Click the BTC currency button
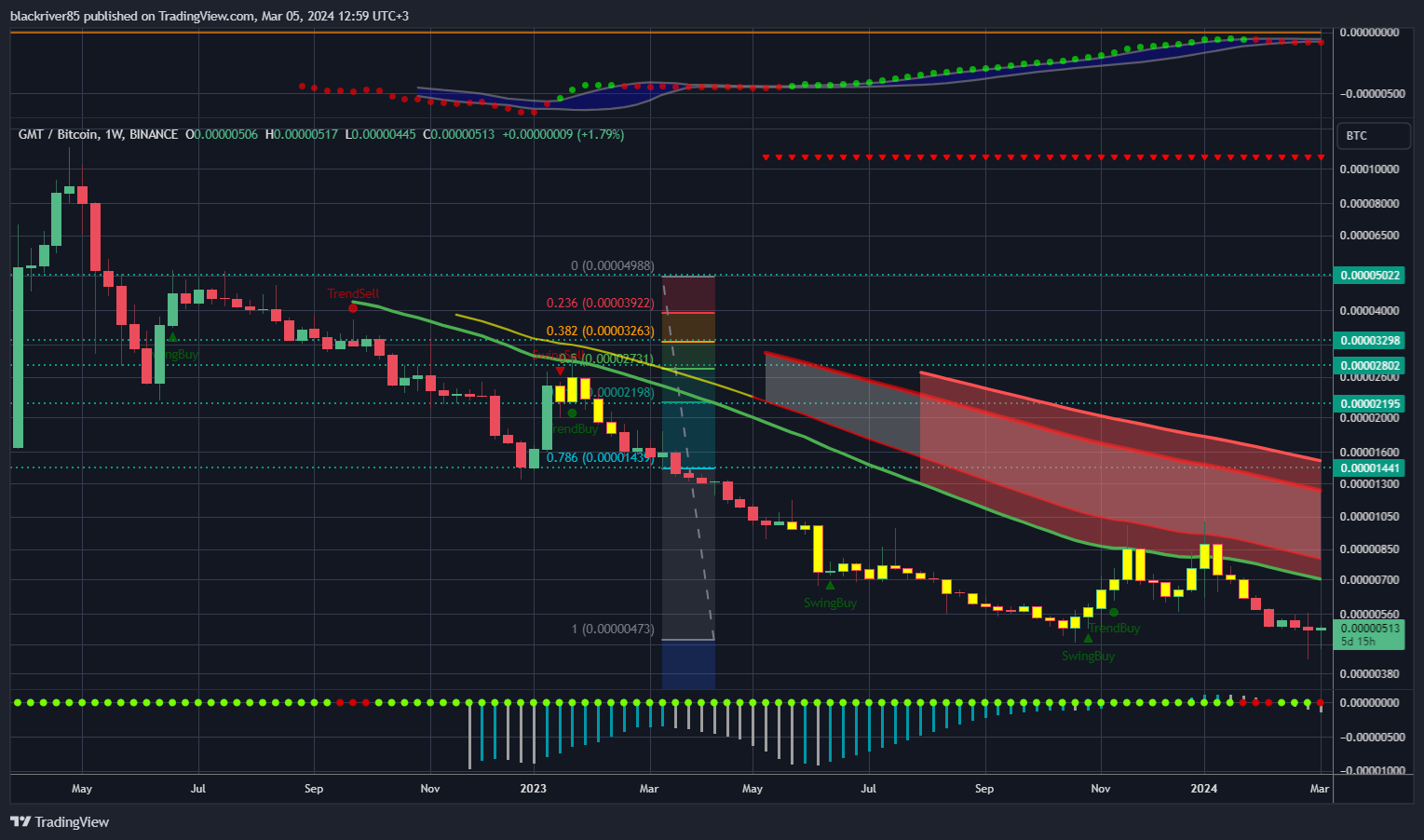Viewport: 1424px width, 840px height. click(x=1373, y=136)
